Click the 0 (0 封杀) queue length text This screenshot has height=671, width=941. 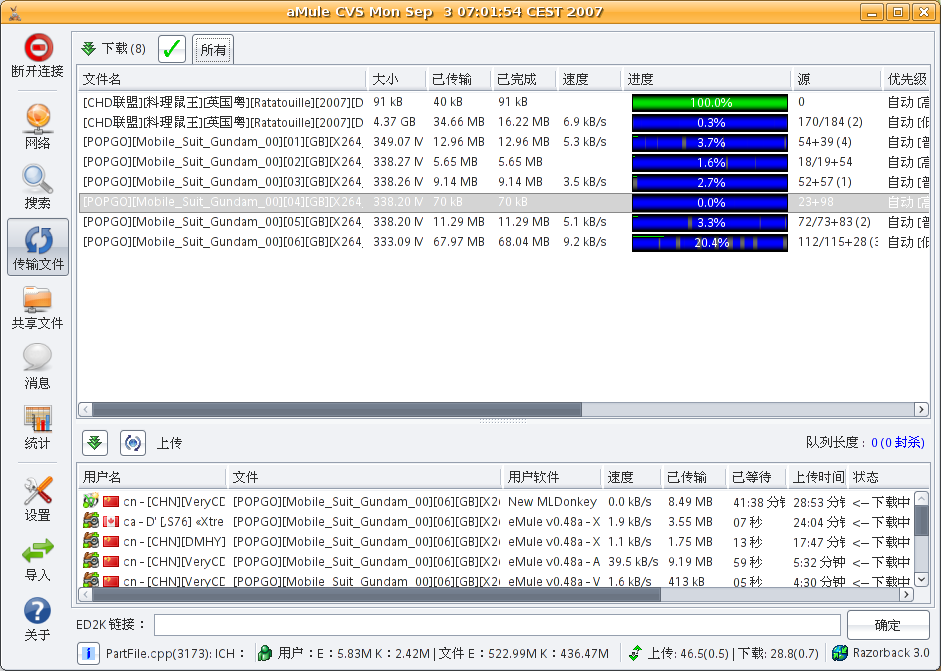coord(898,443)
